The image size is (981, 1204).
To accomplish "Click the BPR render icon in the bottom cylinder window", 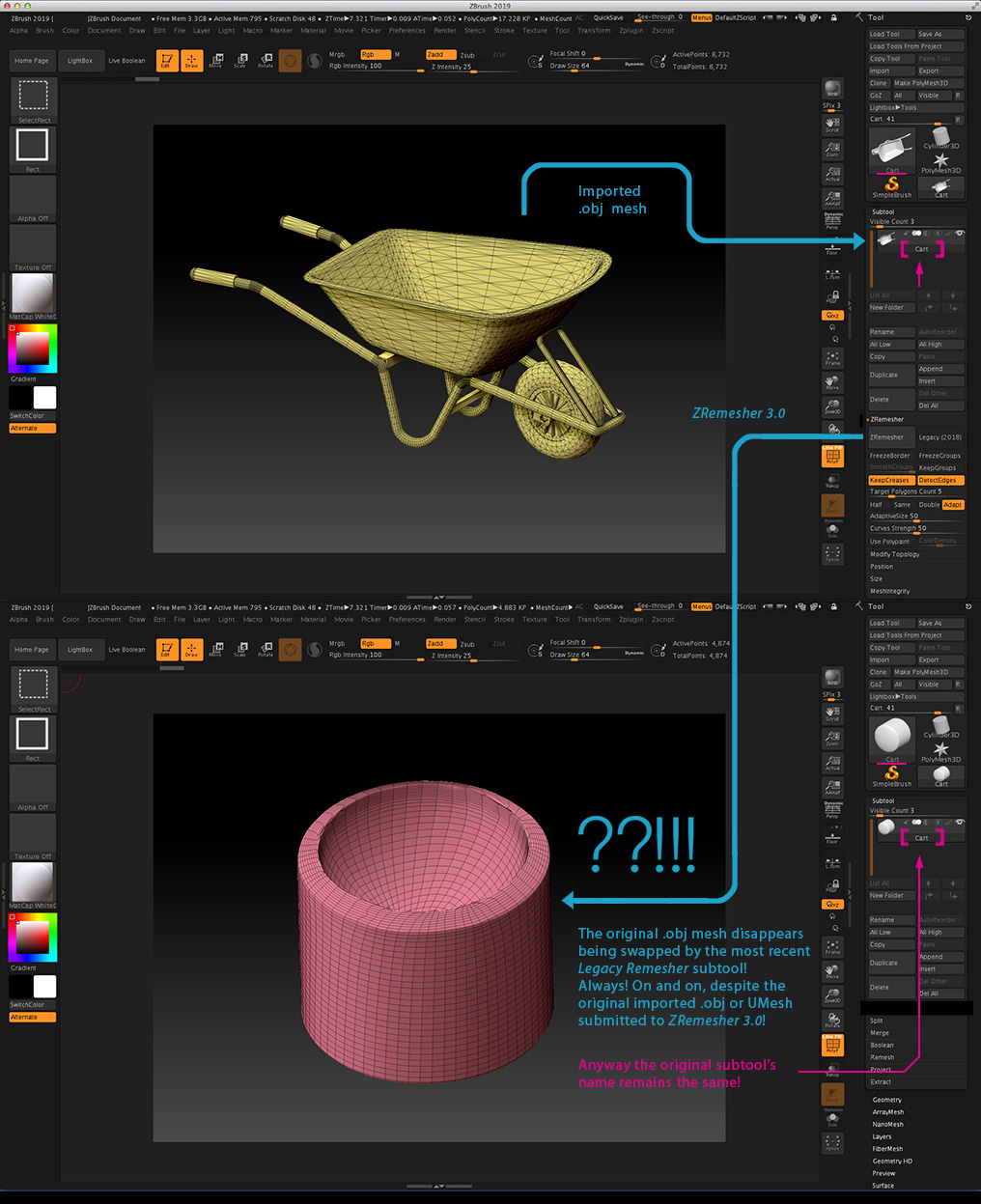I will point(832,678).
